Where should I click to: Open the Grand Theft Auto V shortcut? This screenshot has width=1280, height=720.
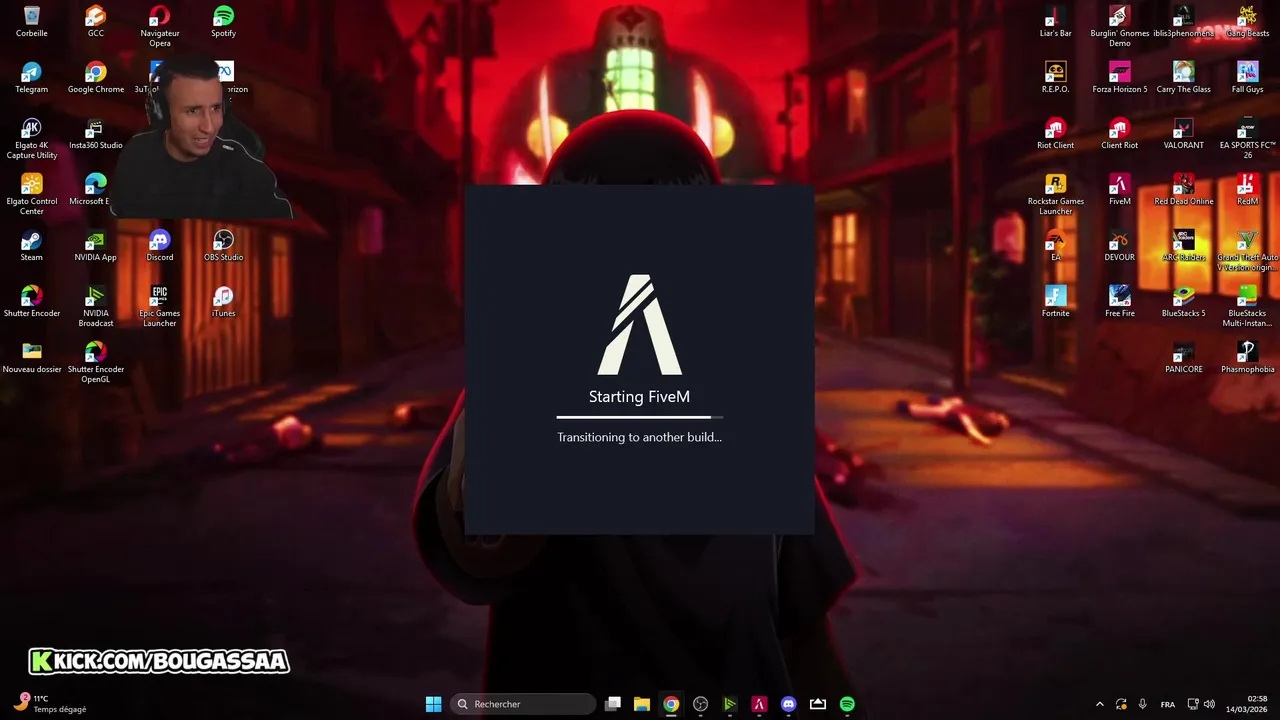[1248, 251]
